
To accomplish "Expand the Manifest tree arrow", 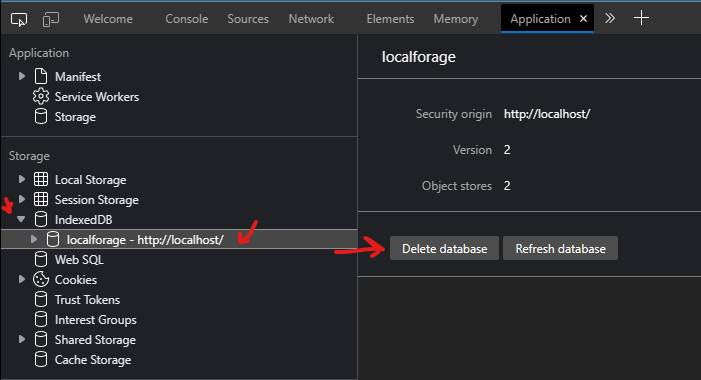I will click(21, 76).
